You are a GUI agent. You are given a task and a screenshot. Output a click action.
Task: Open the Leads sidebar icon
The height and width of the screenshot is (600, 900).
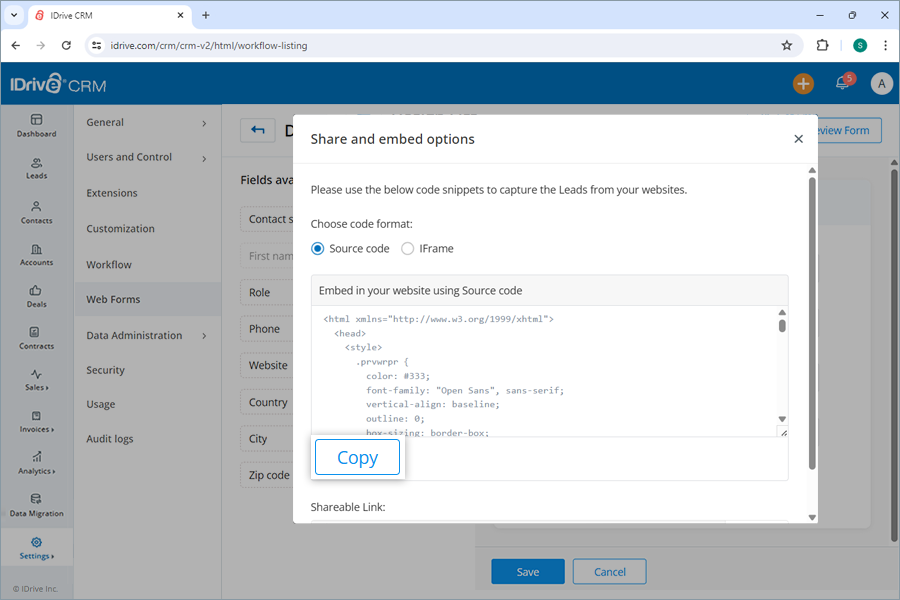pyautogui.click(x=36, y=170)
